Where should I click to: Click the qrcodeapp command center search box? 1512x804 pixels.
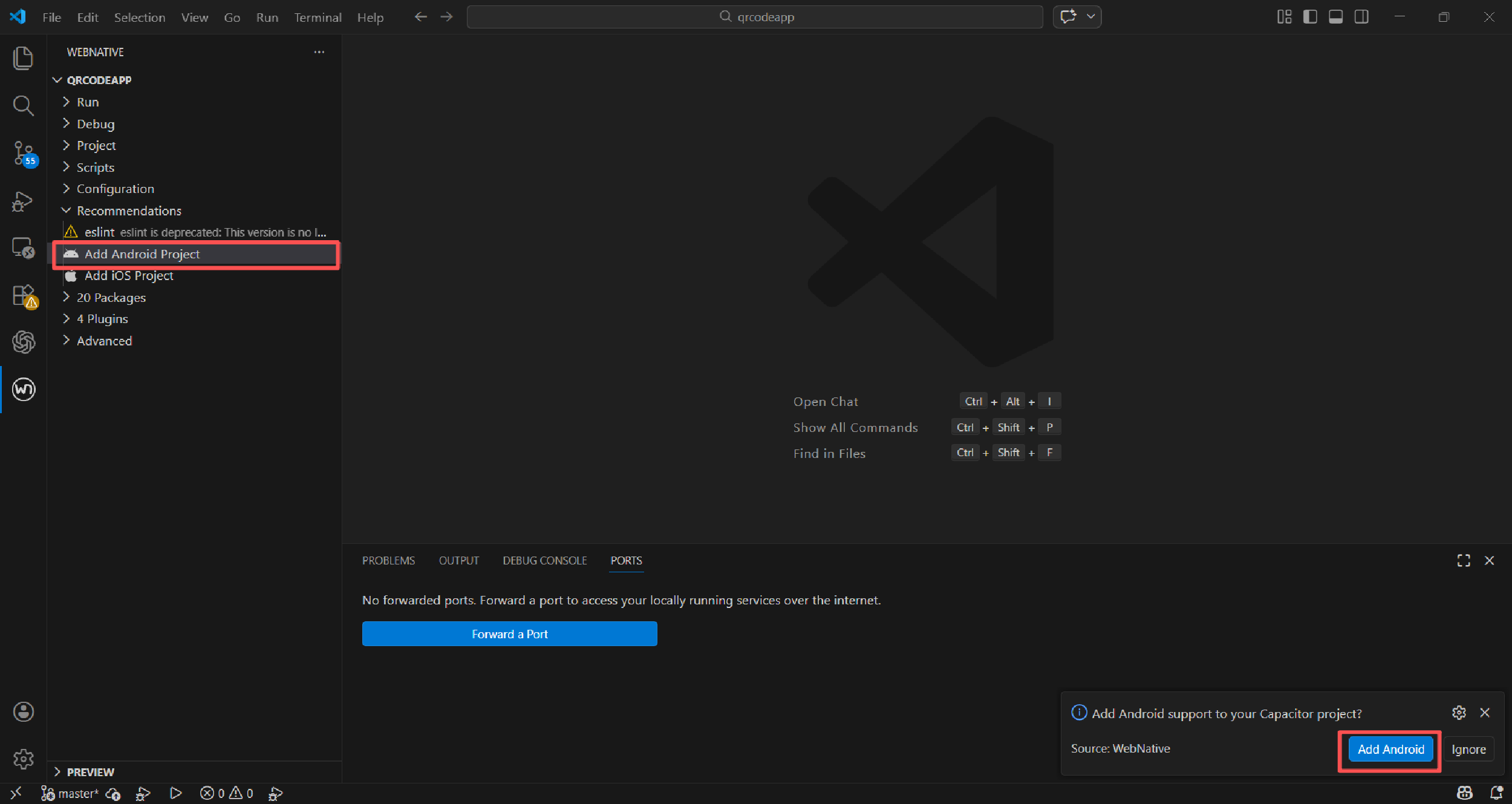(755, 17)
